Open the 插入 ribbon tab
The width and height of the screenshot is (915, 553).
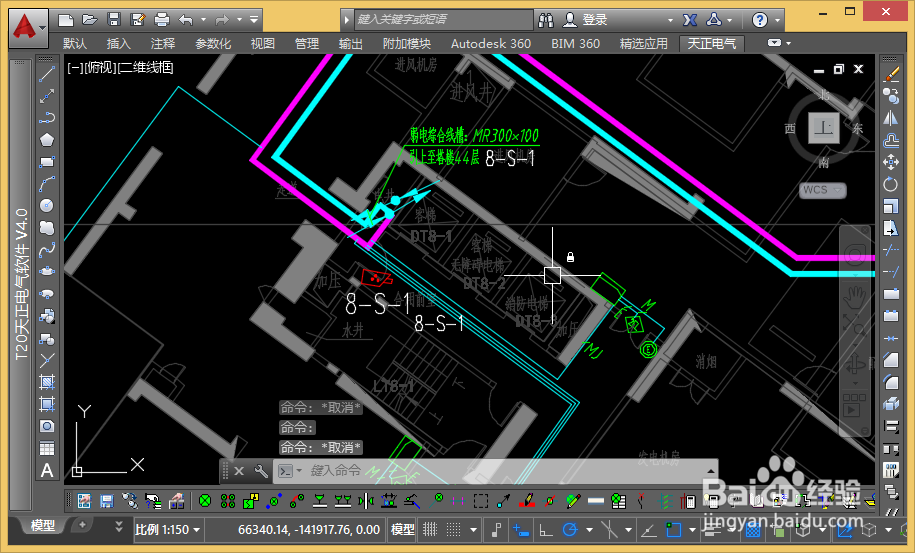click(118, 44)
